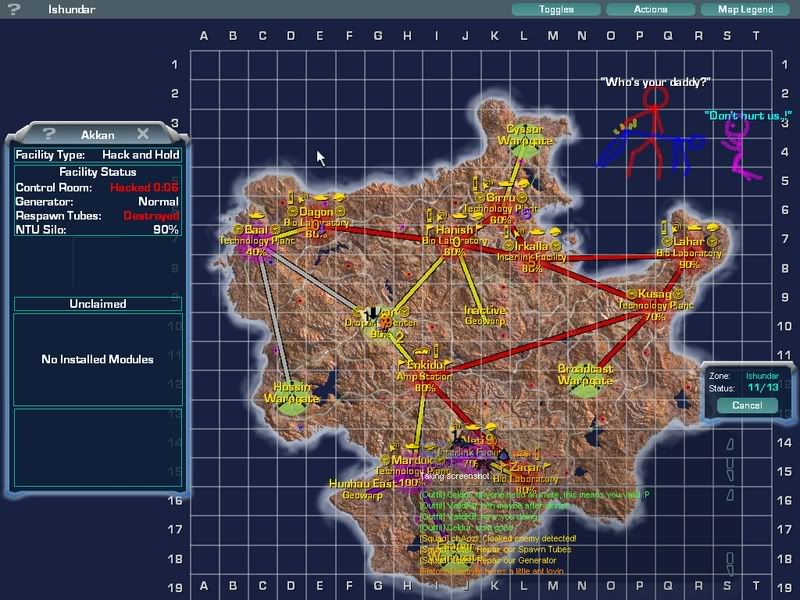The width and height of the screenshot is (800, 600).
Task: Click the Ishundar zone name in status box
Action: [x=762, y=376]
